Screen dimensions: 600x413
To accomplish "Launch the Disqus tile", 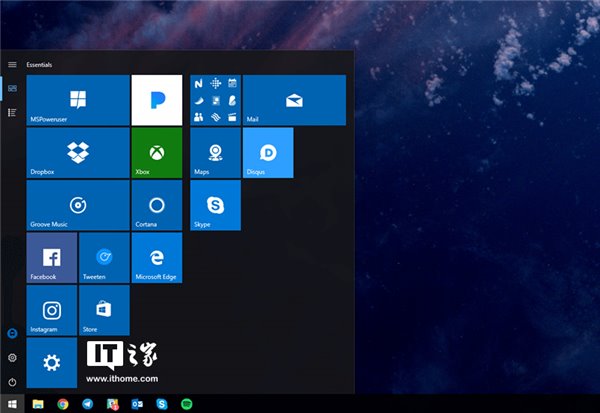I will click(268, 153).
